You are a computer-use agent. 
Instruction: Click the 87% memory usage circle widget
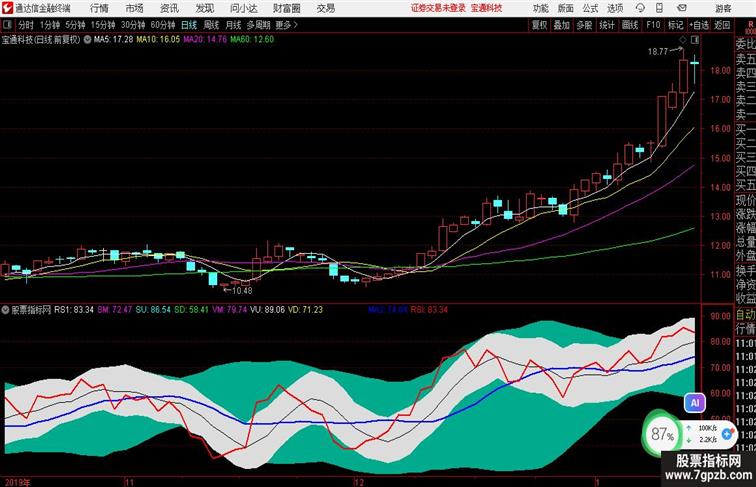point(662,434)
